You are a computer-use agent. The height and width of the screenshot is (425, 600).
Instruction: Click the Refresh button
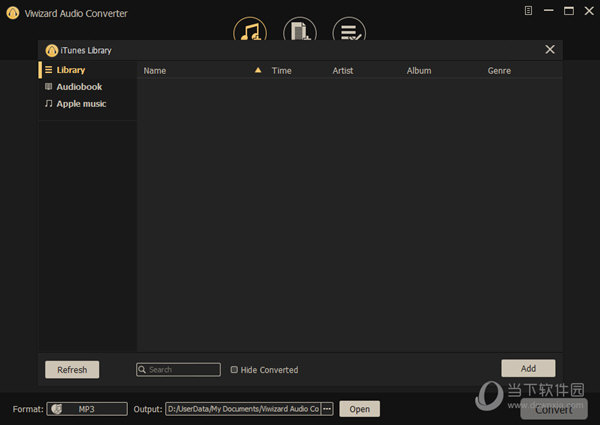(x=72, y=370)
